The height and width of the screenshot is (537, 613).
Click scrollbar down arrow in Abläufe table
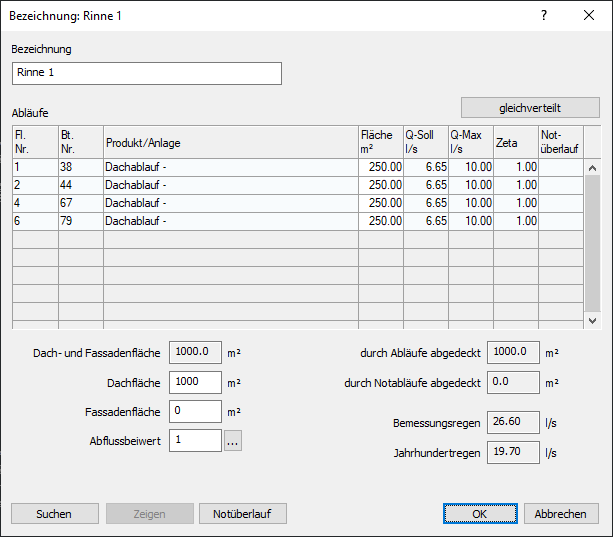pyautogui.click(x=592, y=320)
